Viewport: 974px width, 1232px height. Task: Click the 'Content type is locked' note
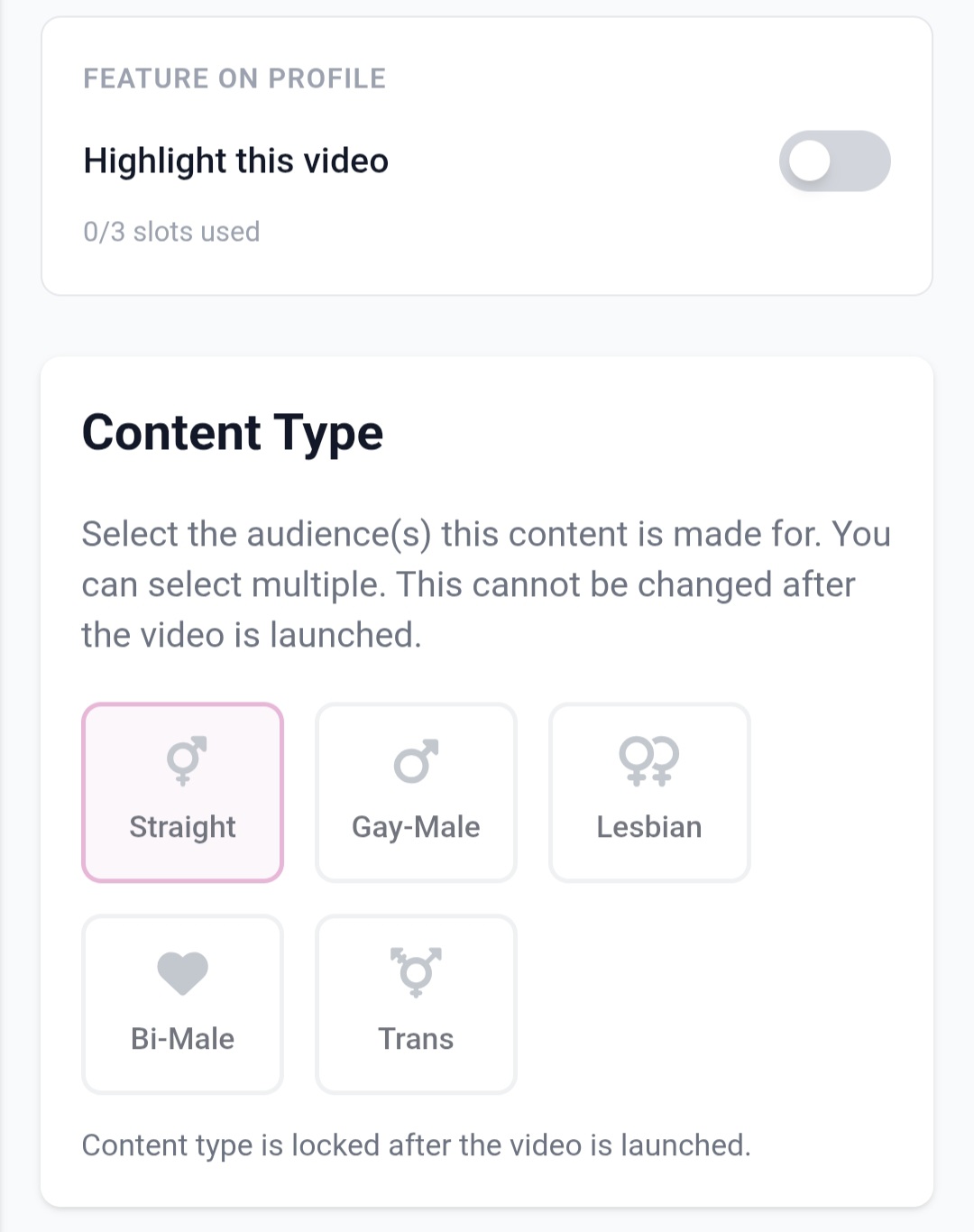click(416, 1145)
